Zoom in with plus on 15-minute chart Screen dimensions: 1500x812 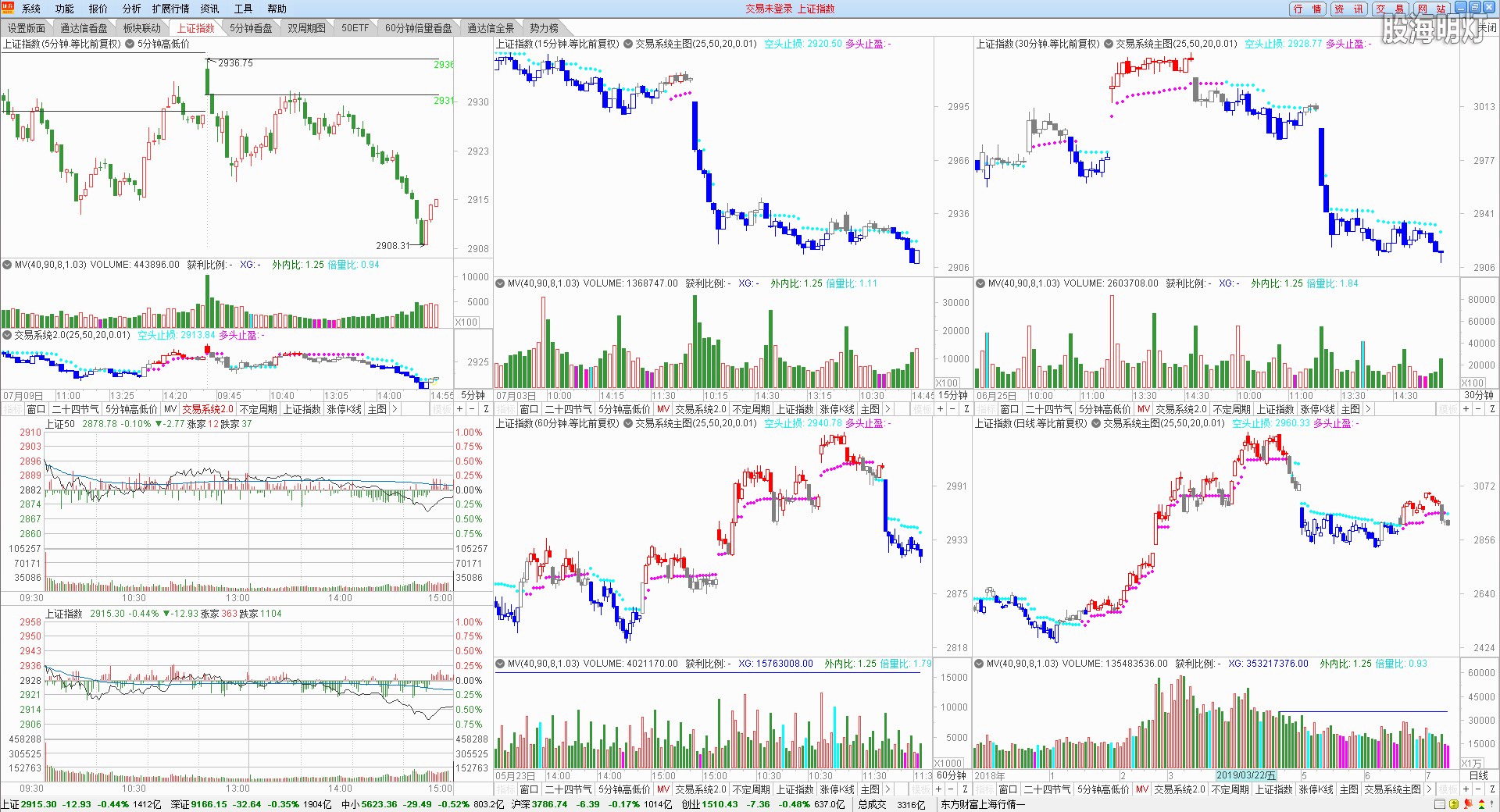point(941,409)
